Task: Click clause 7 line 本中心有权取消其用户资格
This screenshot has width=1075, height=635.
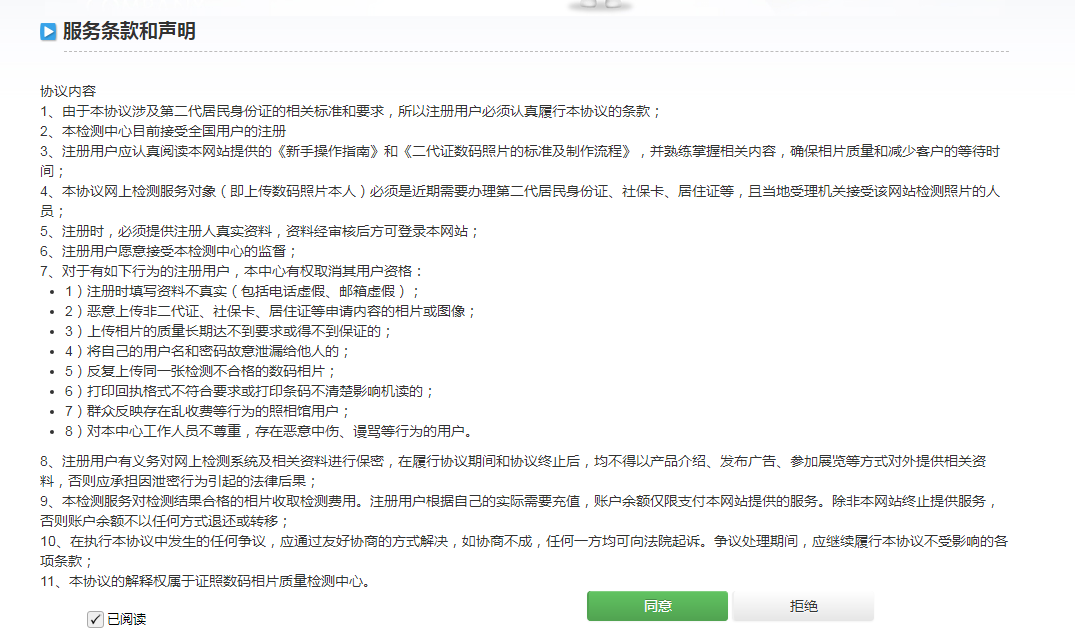Action: tap(232, 271)
